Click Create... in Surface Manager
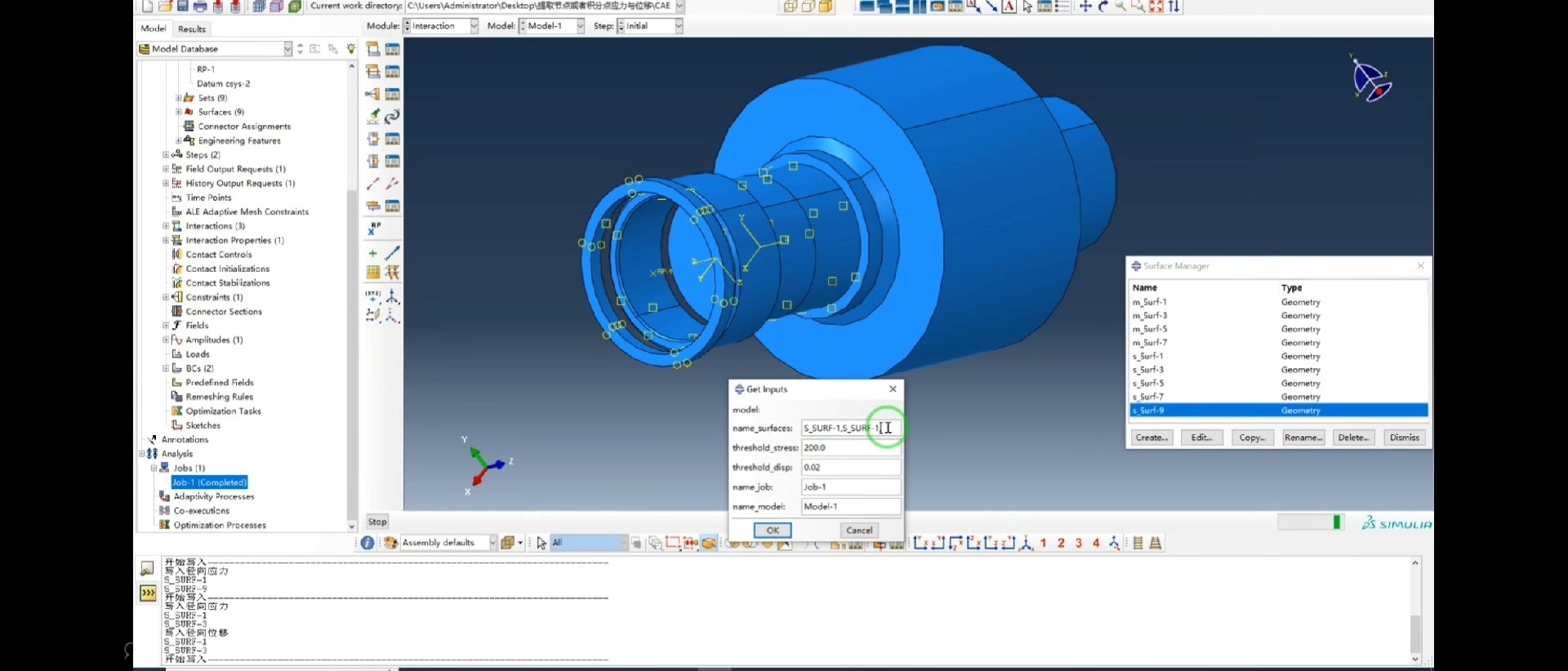1568x671 pixels. point(1151,438)
